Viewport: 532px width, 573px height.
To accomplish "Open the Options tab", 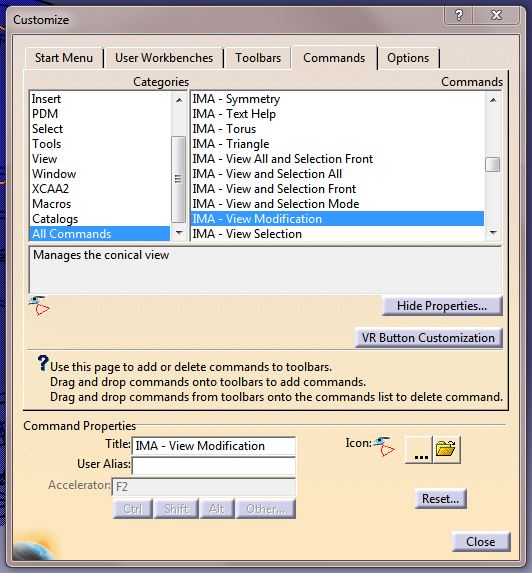I will point(408,58).
